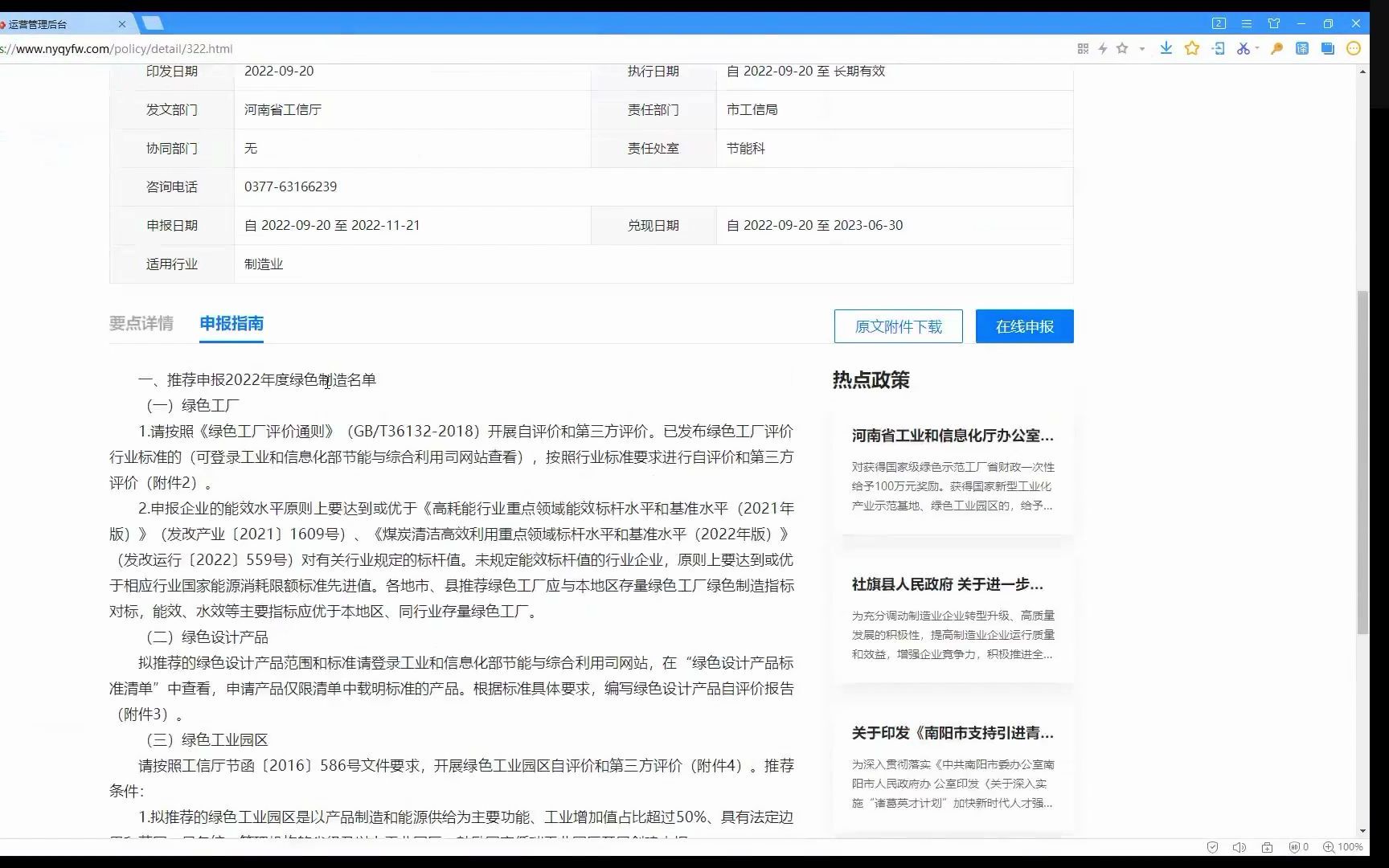Expand the screenshot tool dropdown arrow

pos(1257,48)
